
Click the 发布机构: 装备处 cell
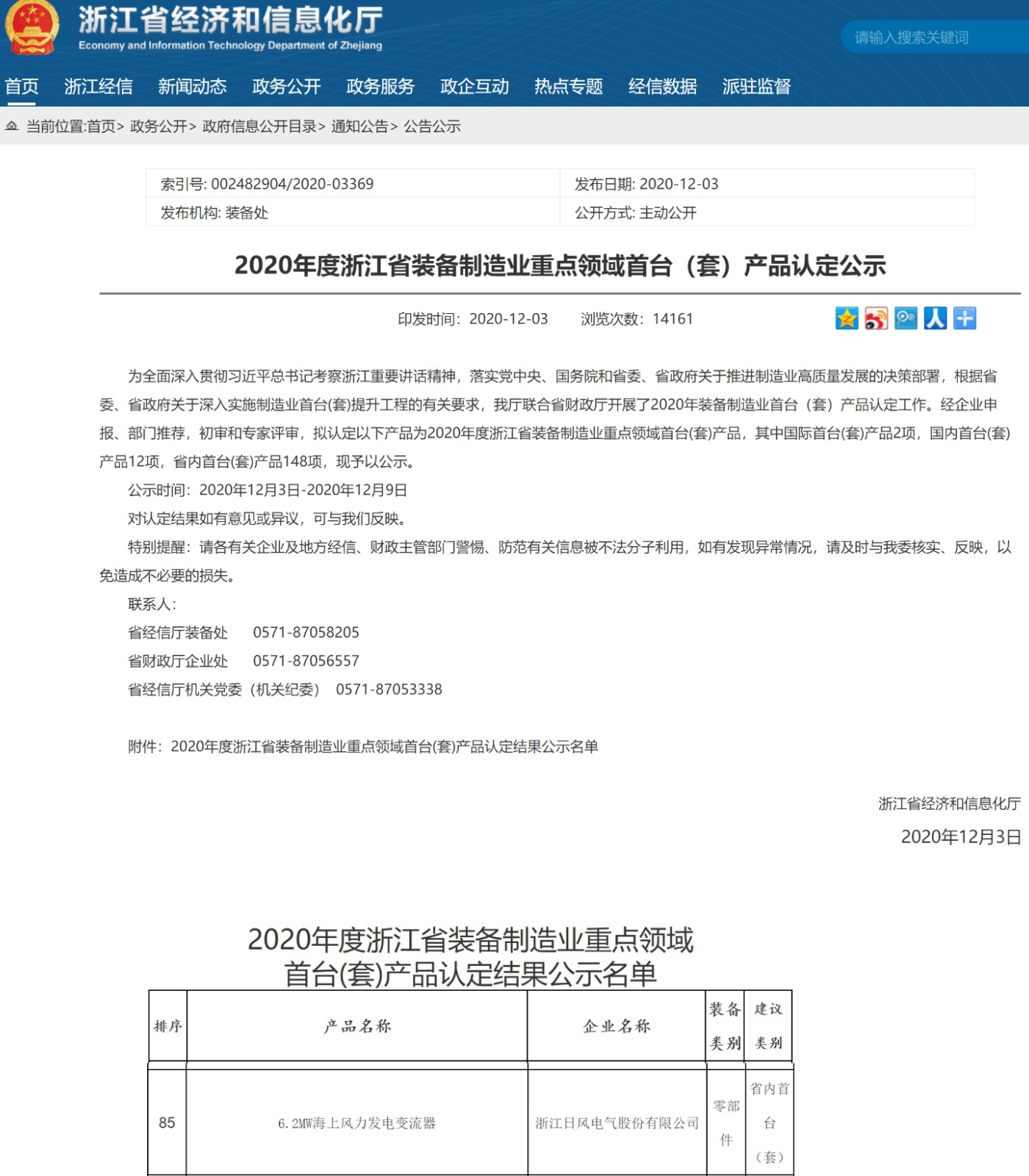coord(354,212)
